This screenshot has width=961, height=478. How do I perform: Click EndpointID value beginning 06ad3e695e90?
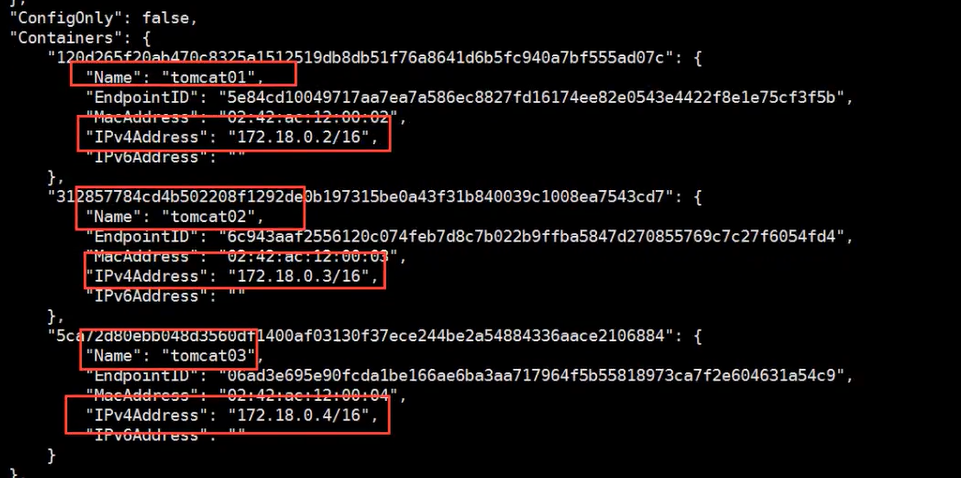(x=531, y=375)
